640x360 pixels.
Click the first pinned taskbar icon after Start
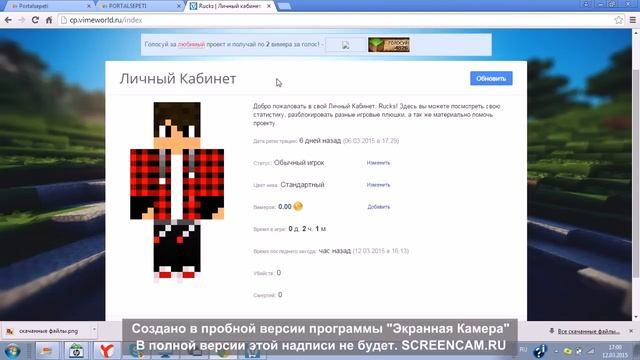[47, 351]
